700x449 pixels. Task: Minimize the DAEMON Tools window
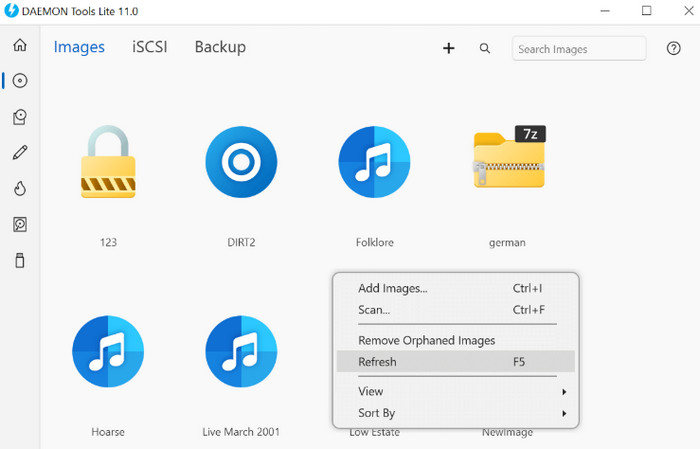click(605, 11)
